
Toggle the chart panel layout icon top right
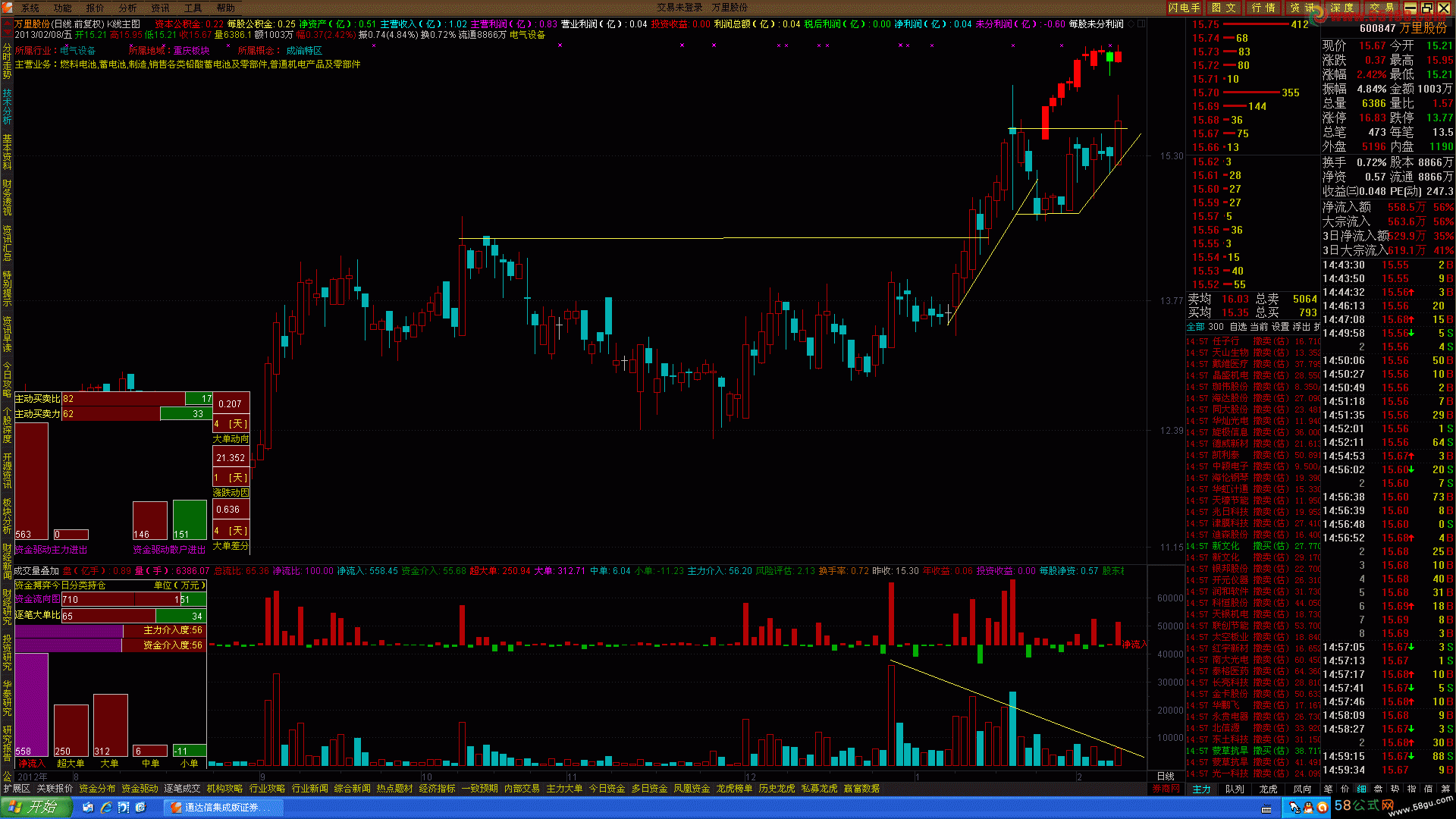pyautogui.click(x=1141, y=24)
